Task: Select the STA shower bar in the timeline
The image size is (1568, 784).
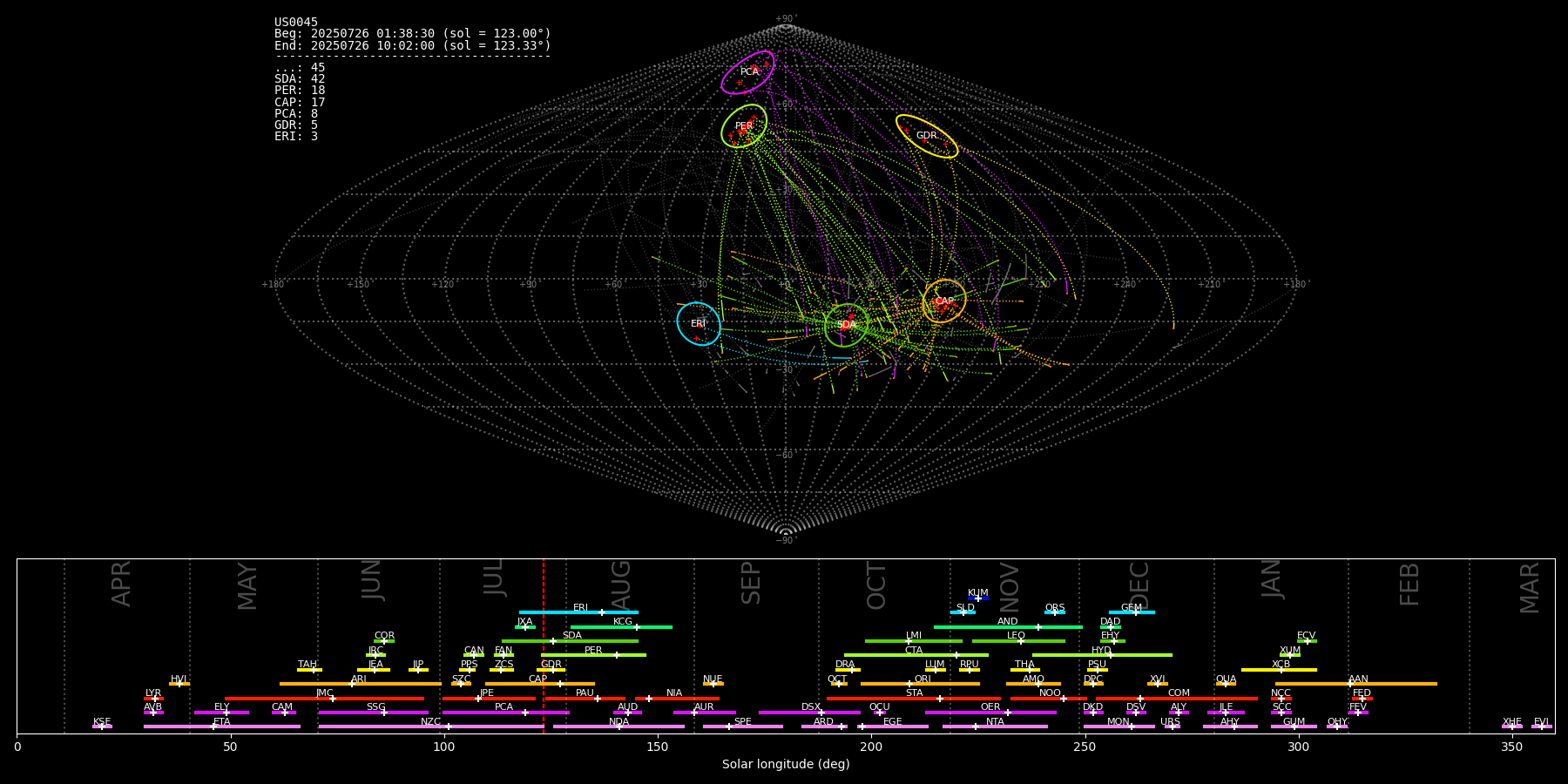Action: pos(914,698)
